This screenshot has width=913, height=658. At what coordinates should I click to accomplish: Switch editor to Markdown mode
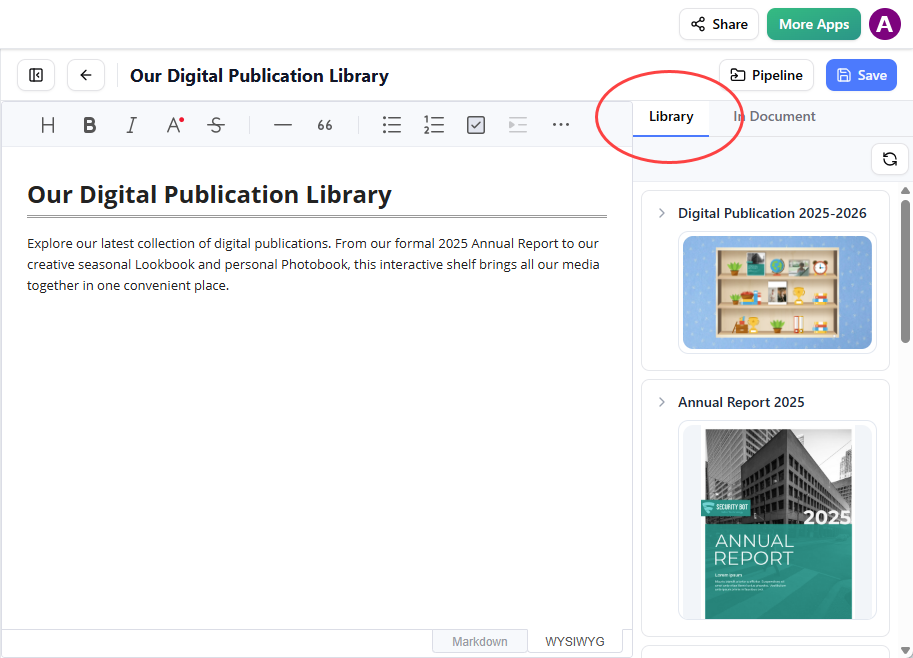point(479,641)
